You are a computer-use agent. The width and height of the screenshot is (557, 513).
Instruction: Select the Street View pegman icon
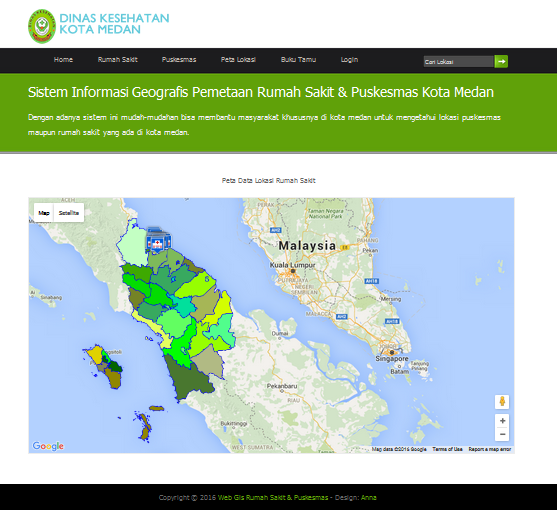pos(502,401)
